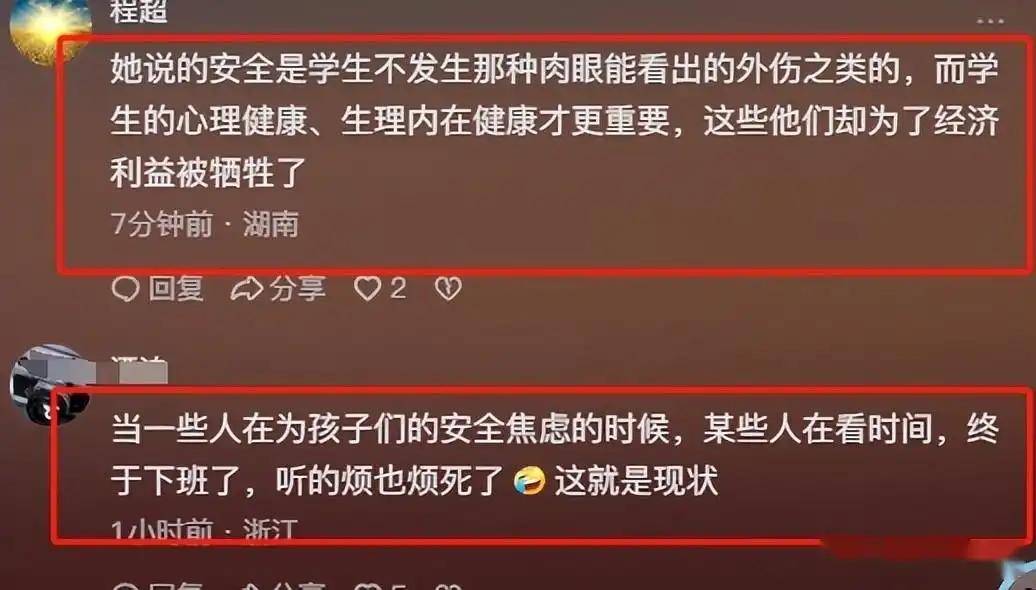The width and height of the screenshot is (1036, 590).
Task: Tap the 7分钟前 · 湖南 timestamp
Action: coord(205,225)
